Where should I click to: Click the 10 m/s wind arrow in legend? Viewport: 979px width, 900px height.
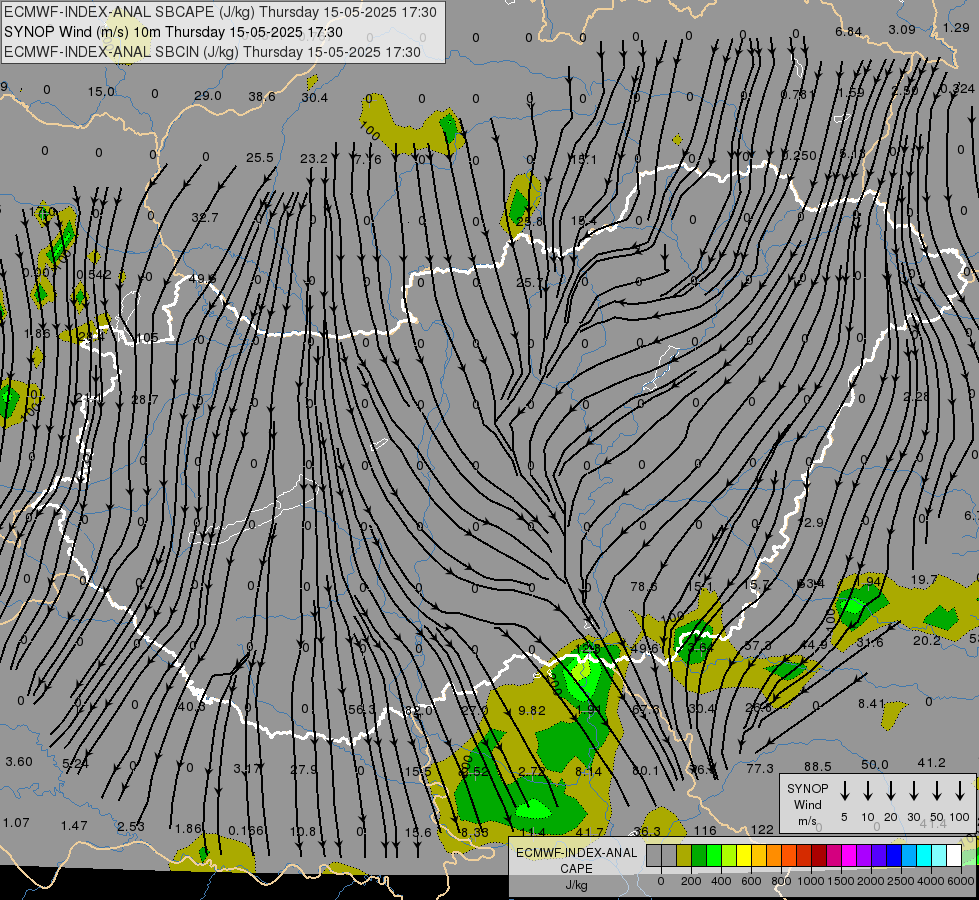pos(868,791)
